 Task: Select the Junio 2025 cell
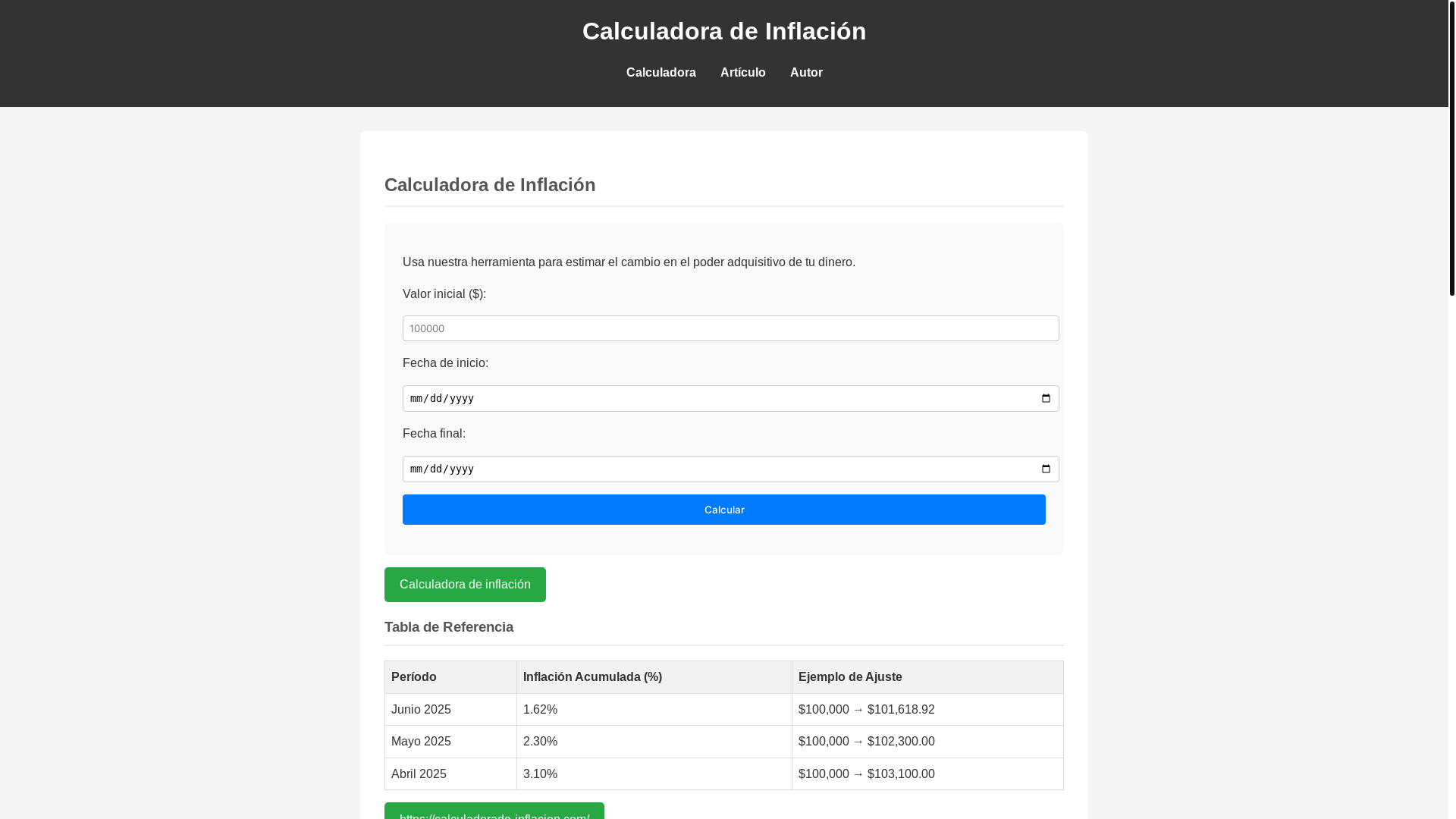450,710
